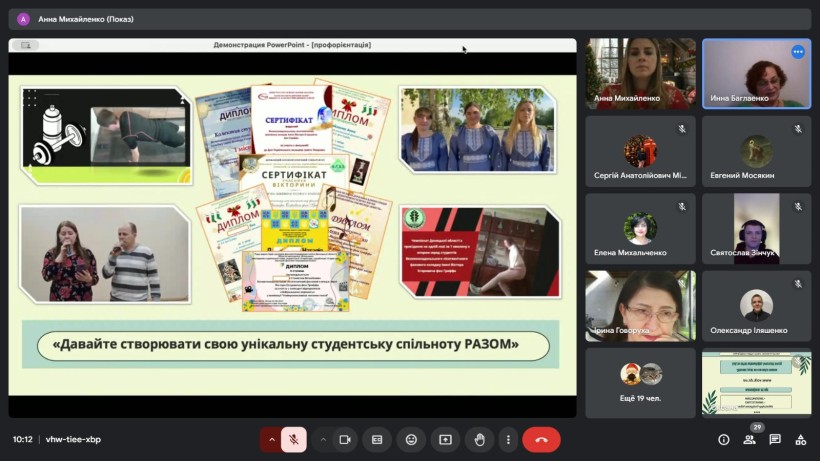Turn on closed captions
Viewport: 820px width, 461px height.
(377, 439)
